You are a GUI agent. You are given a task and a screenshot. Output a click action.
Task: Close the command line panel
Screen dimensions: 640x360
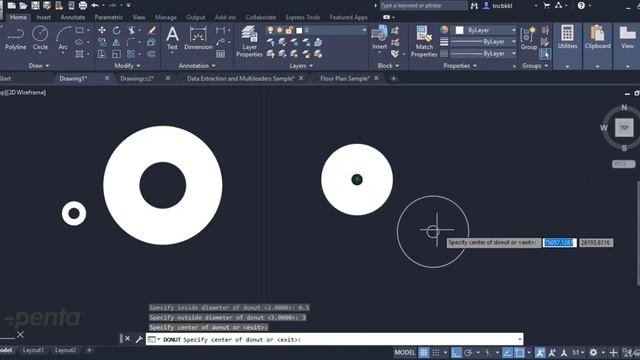(127, 339)
